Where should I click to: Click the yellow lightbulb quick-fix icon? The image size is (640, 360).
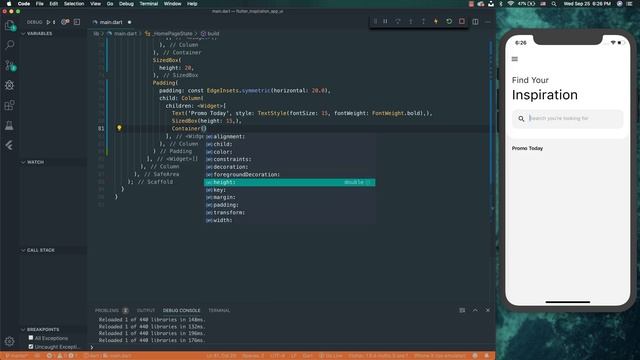point(119,128)
